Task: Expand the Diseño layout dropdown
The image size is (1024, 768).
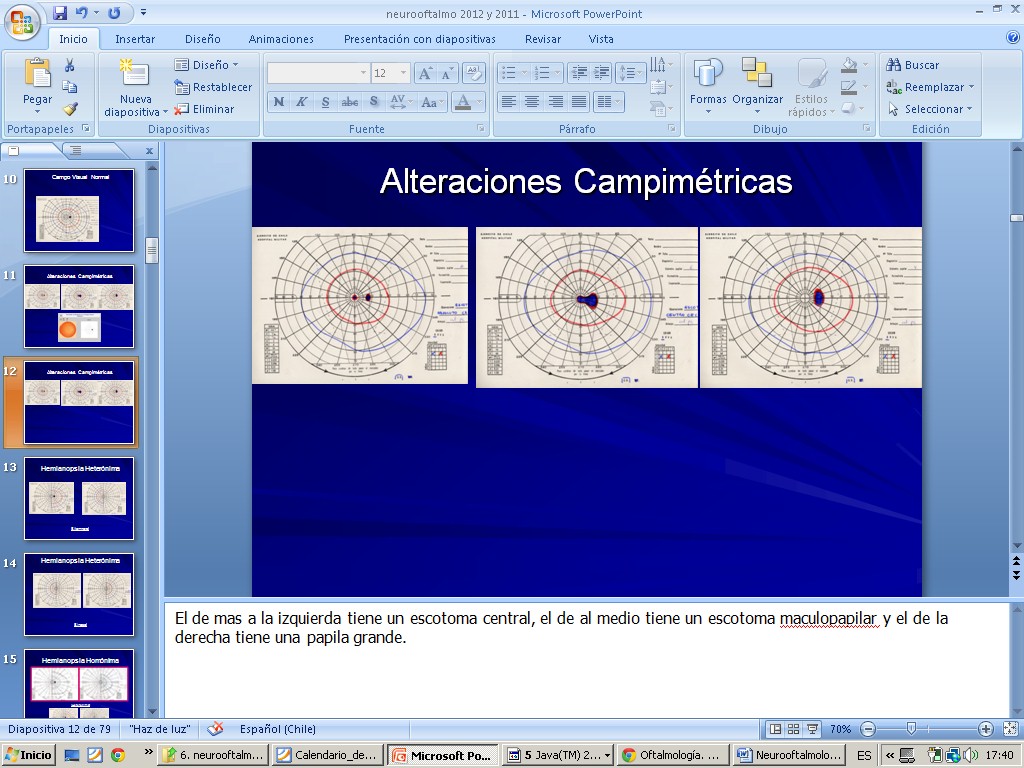Action: [207, 65]
